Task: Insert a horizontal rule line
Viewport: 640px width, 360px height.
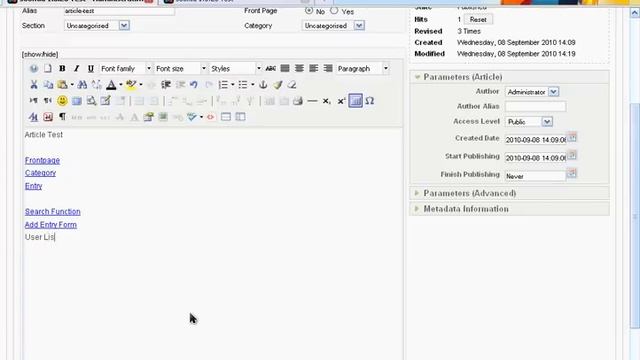Action: pos(312,101)
